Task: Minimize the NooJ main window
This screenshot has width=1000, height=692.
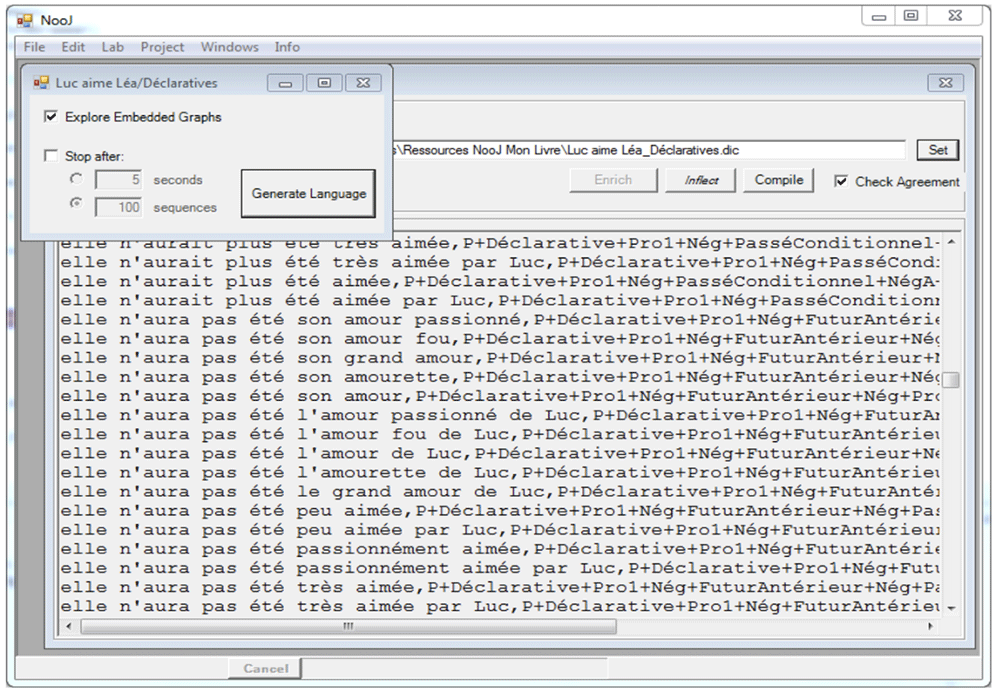Action: pyautogui.click(x=879, y=17)
